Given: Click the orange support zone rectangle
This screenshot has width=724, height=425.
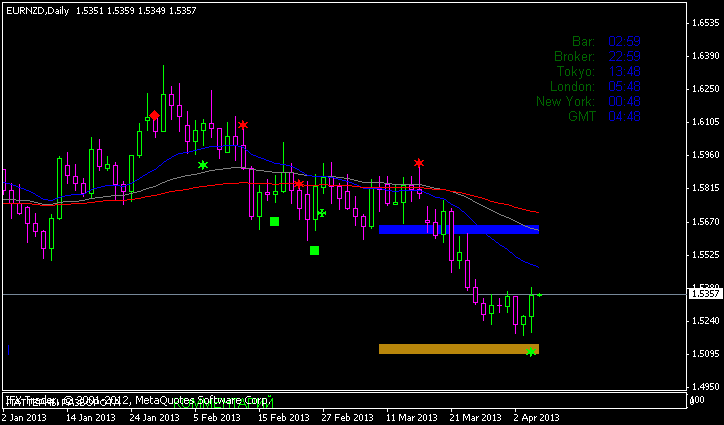Looking at the screenshot, I should tap(459, 349).
